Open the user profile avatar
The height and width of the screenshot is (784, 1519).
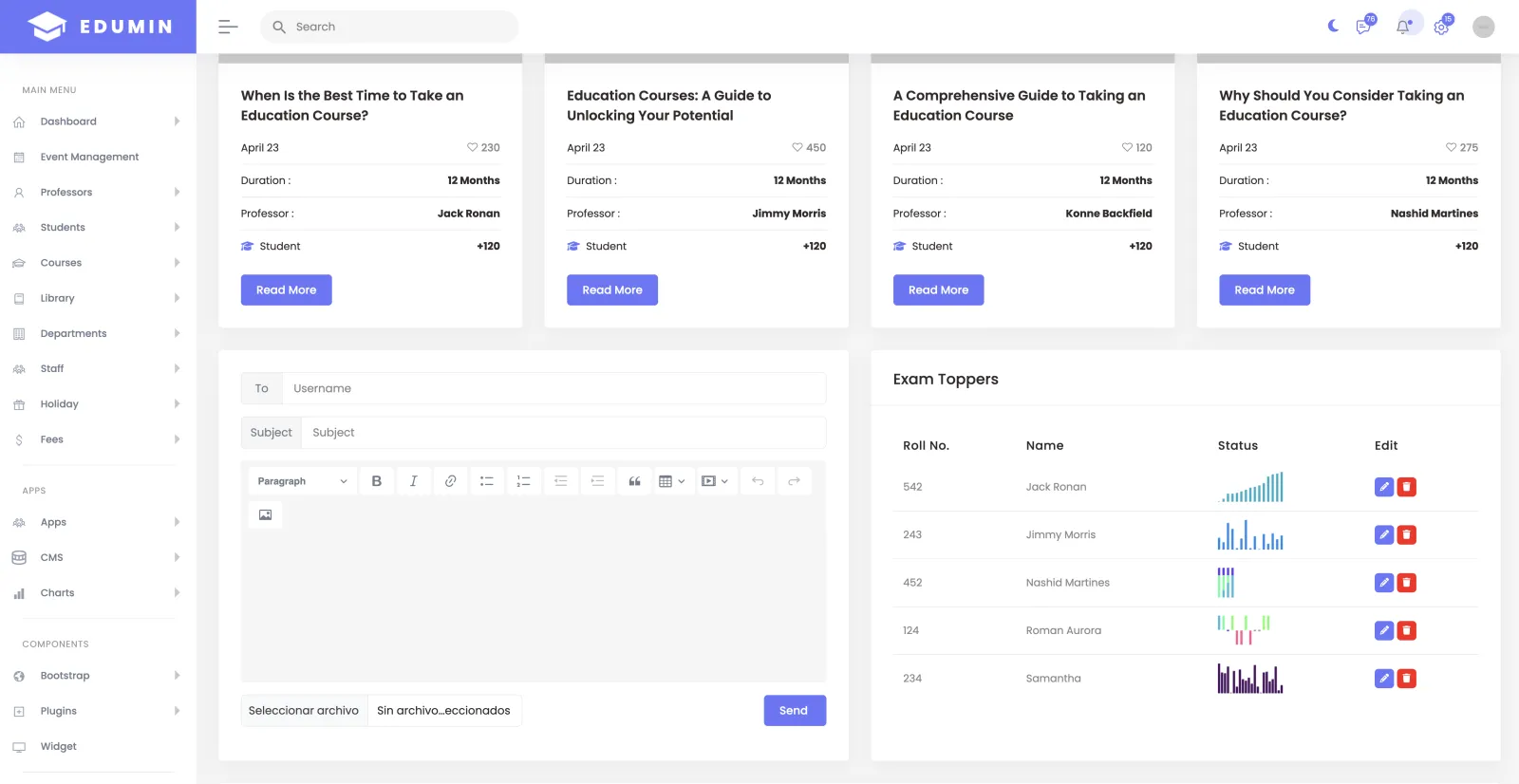1483,27
